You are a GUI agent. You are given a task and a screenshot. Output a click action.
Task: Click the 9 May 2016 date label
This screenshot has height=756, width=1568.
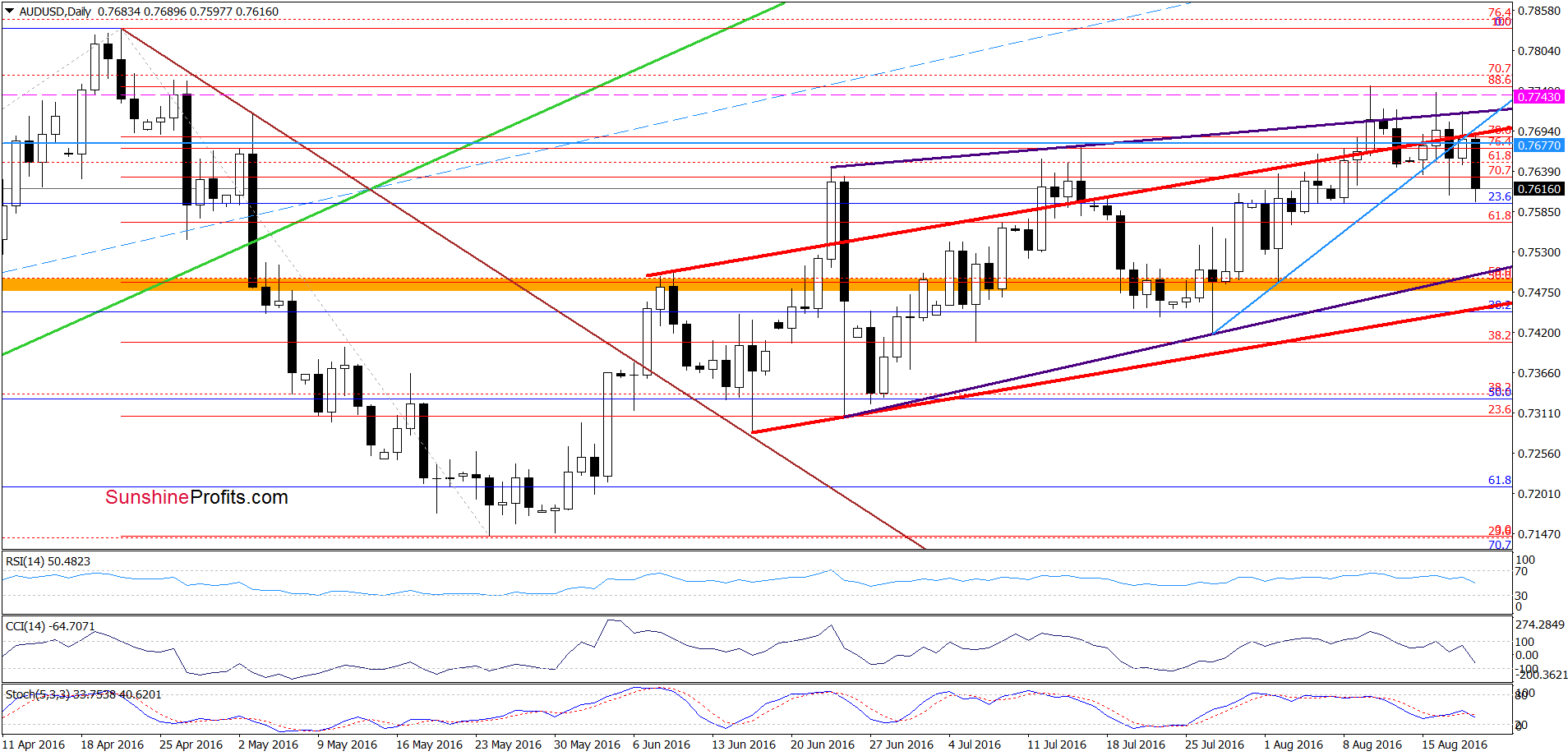tap(348, 744)
